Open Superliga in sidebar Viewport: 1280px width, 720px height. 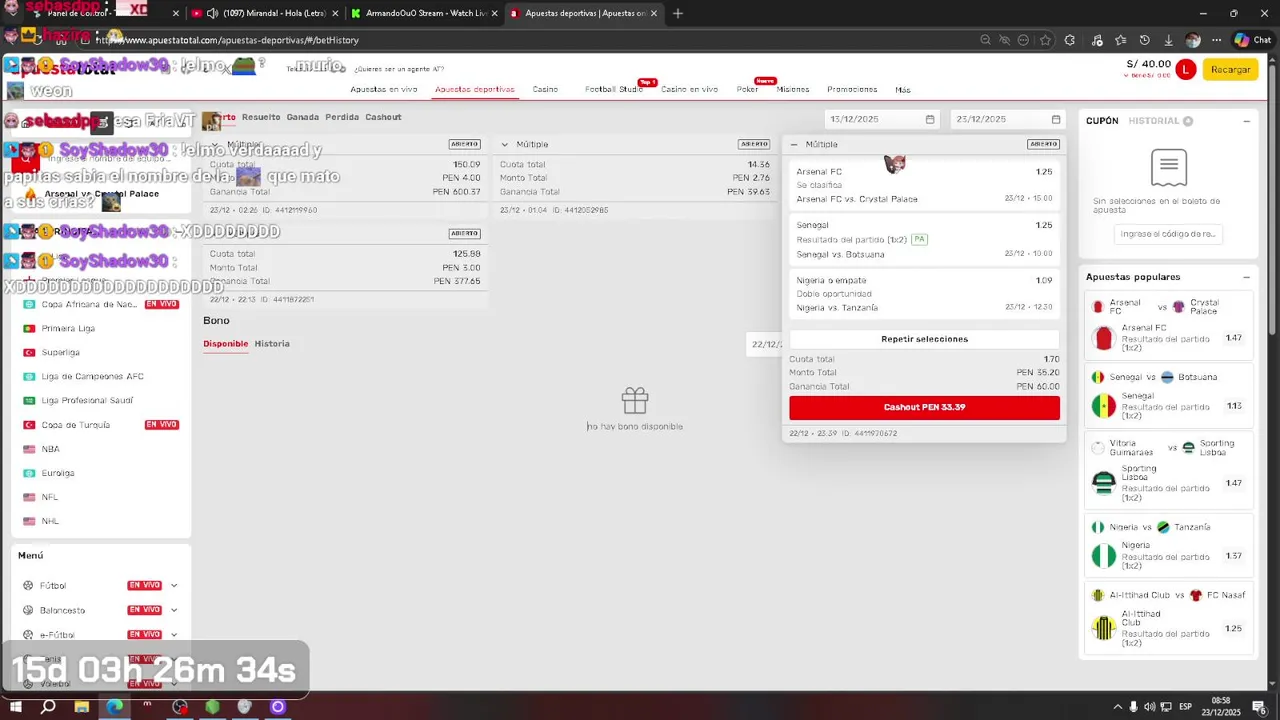click(x=60, y=352)
